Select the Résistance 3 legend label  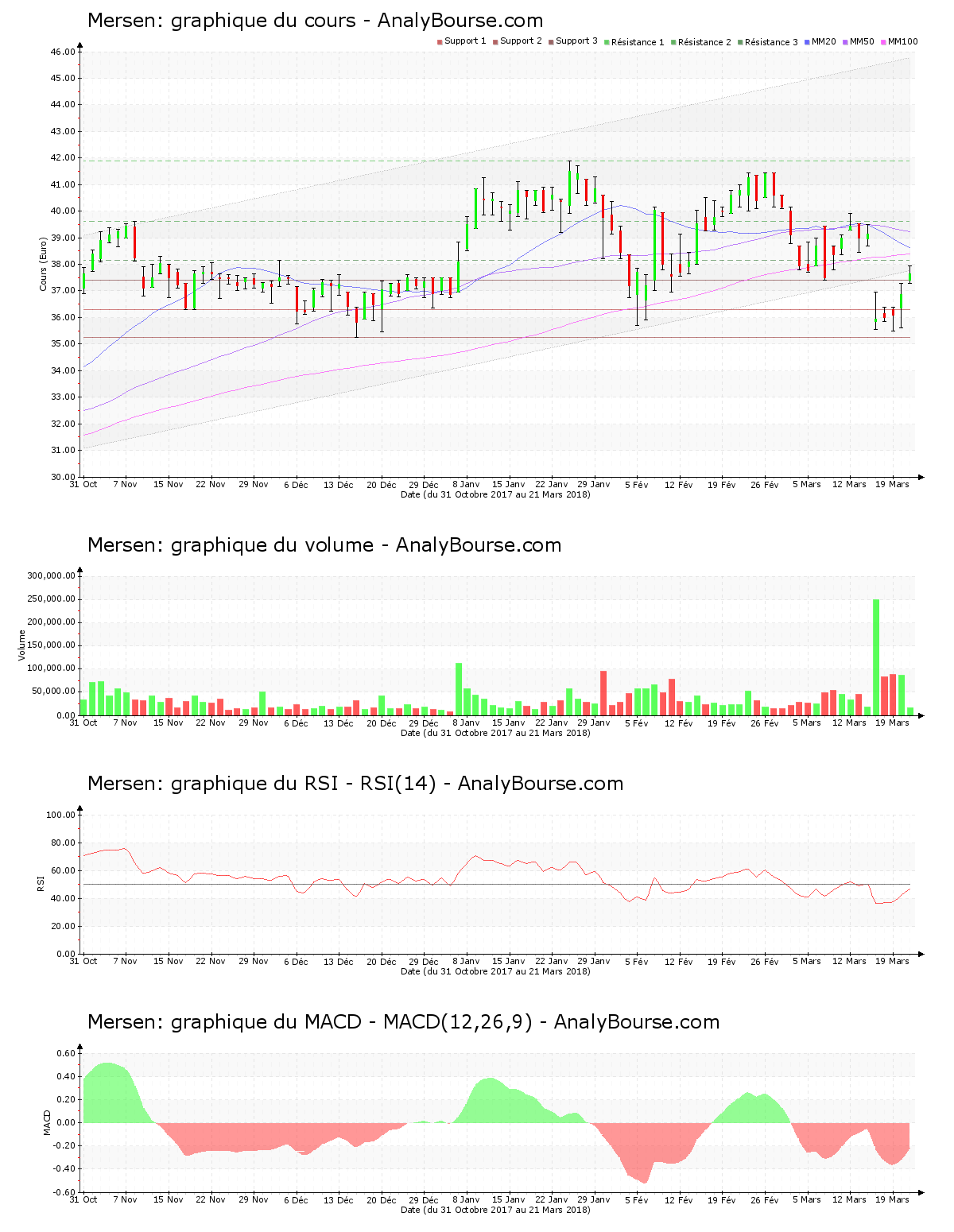771,42
